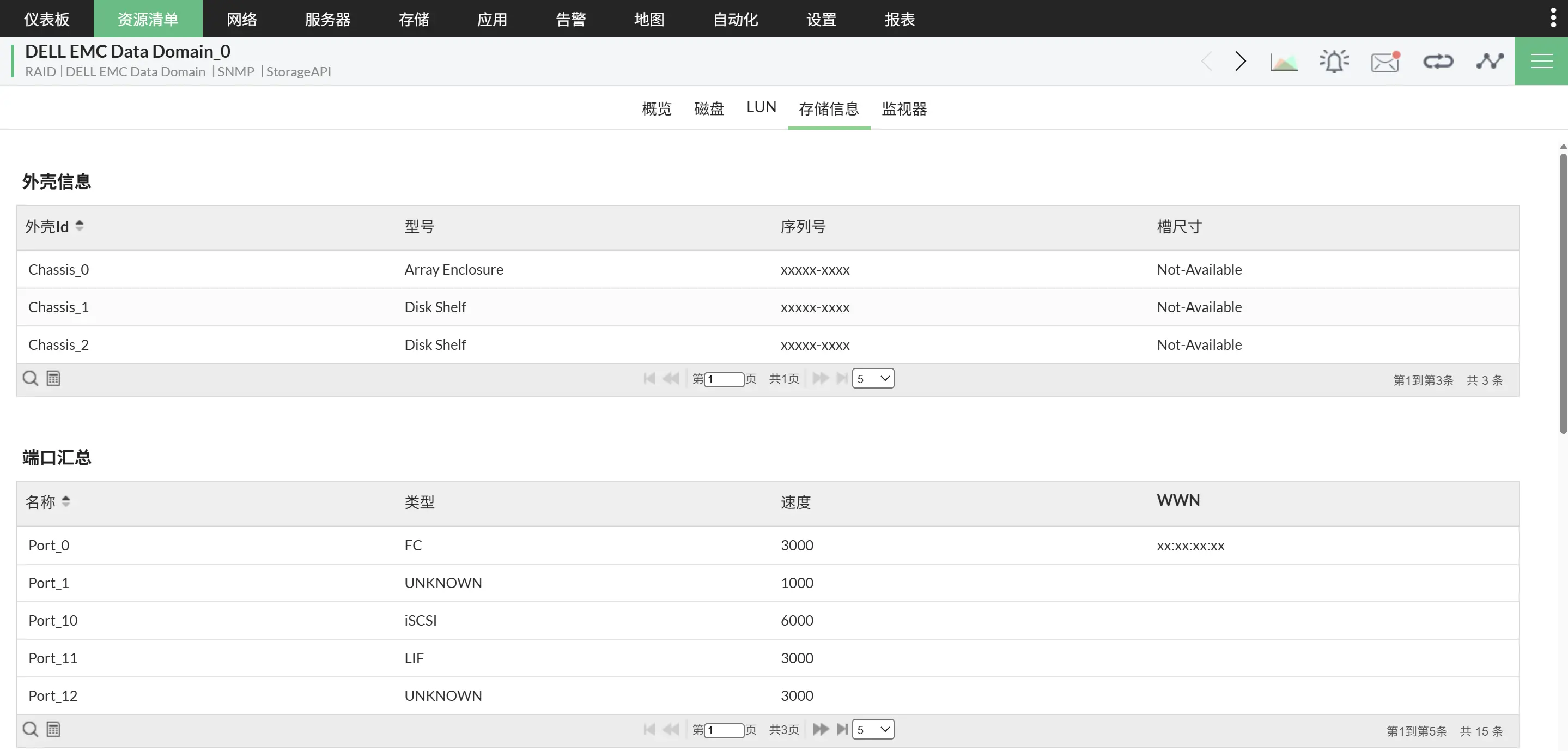Go to next page in port table
The height and width of the screenshot is (751, 1568).
820,729
